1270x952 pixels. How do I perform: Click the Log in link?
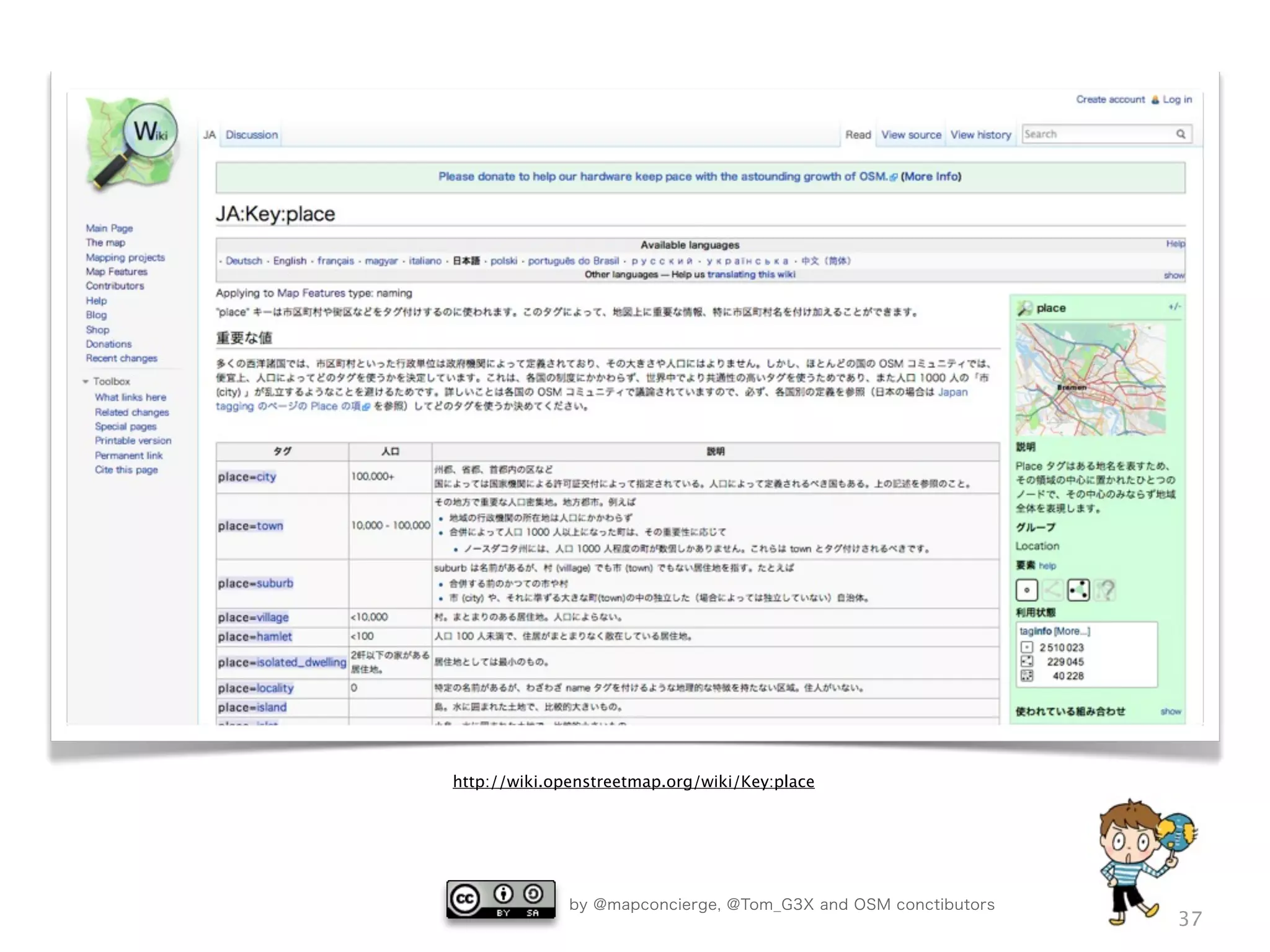pyautogui.click(x=1178, y=100)
